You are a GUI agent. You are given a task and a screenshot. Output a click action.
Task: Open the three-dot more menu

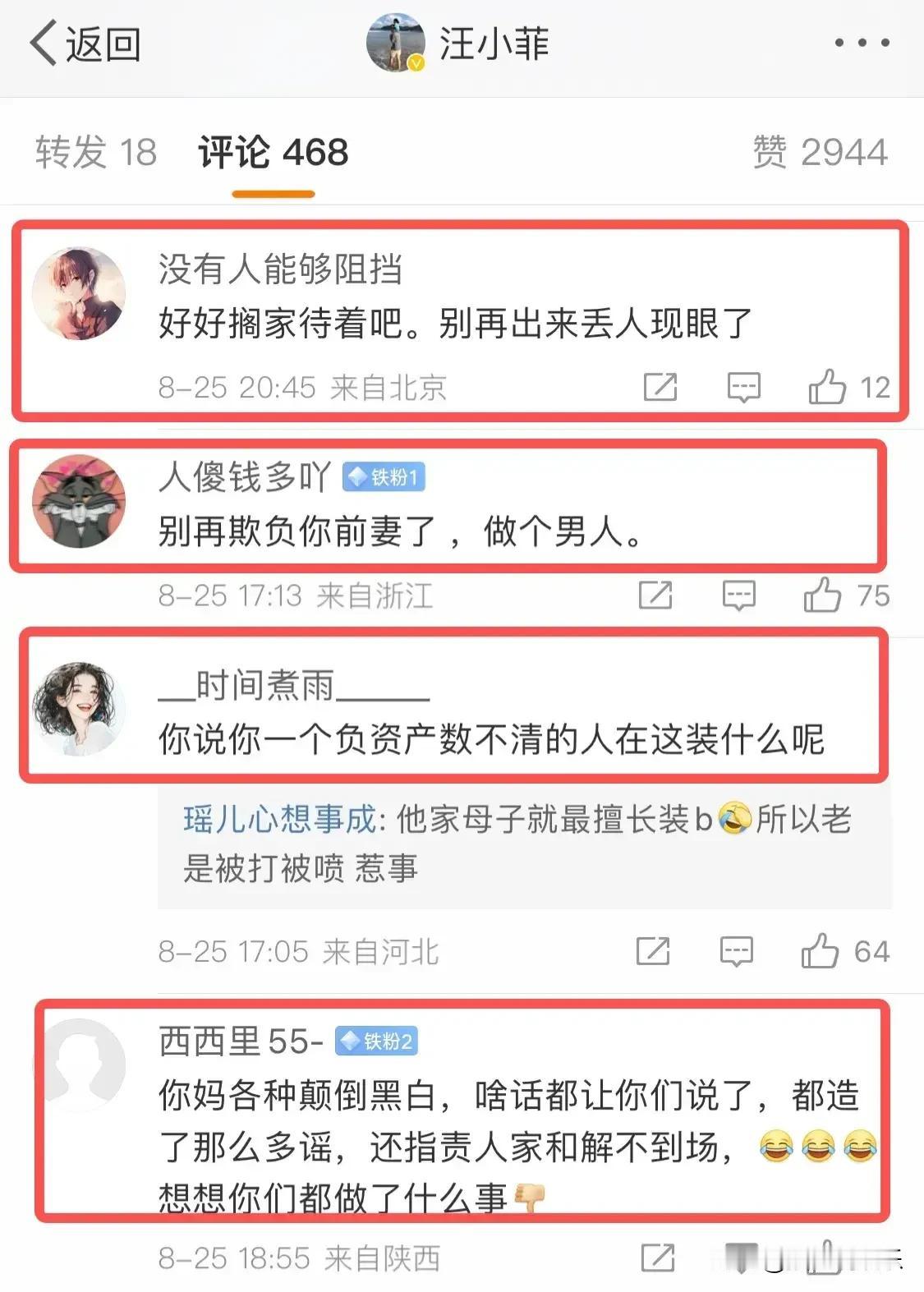click(862, 43)
